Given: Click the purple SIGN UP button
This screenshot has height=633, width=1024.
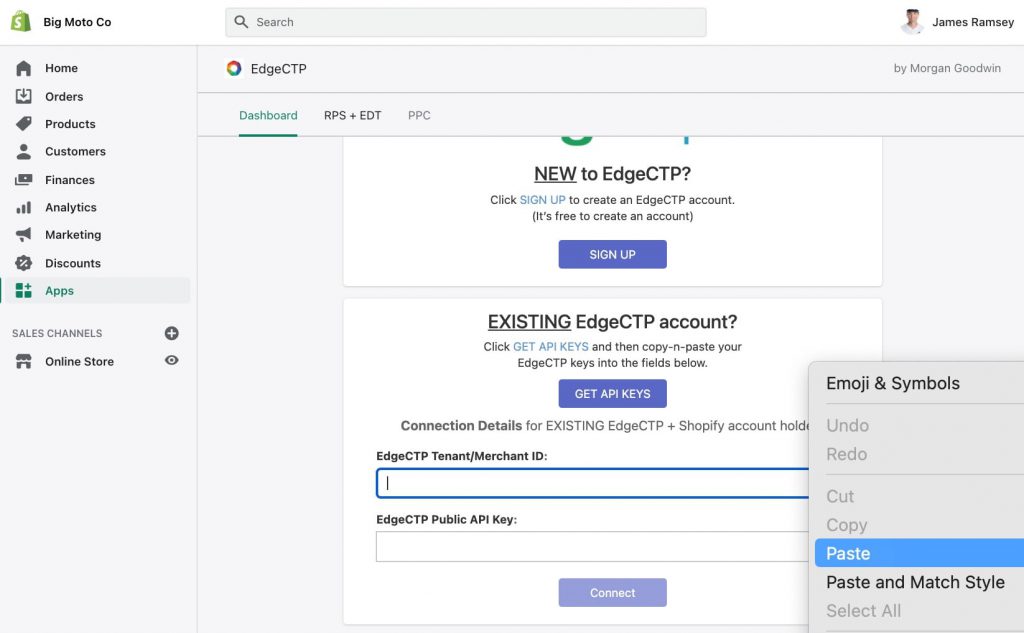Looking at the screenshot, I should coord(613,254).
